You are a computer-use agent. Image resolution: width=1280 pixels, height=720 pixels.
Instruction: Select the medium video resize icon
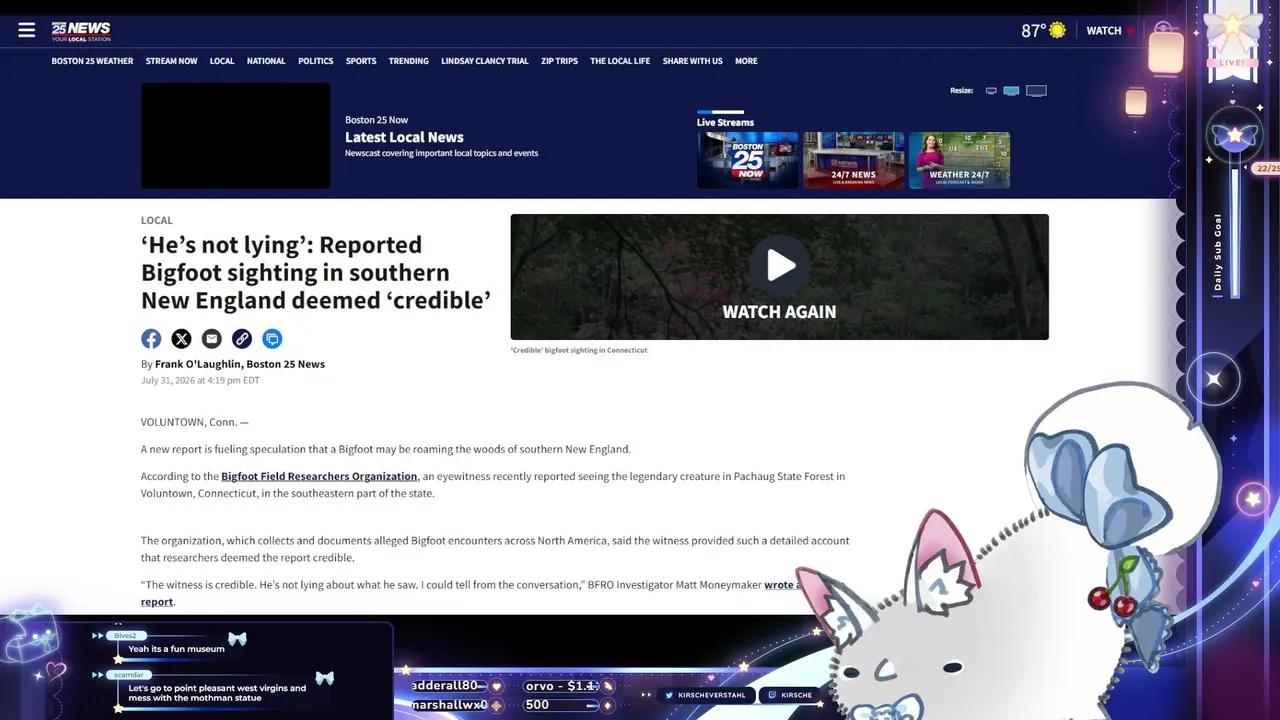[x=1011, y=91]
